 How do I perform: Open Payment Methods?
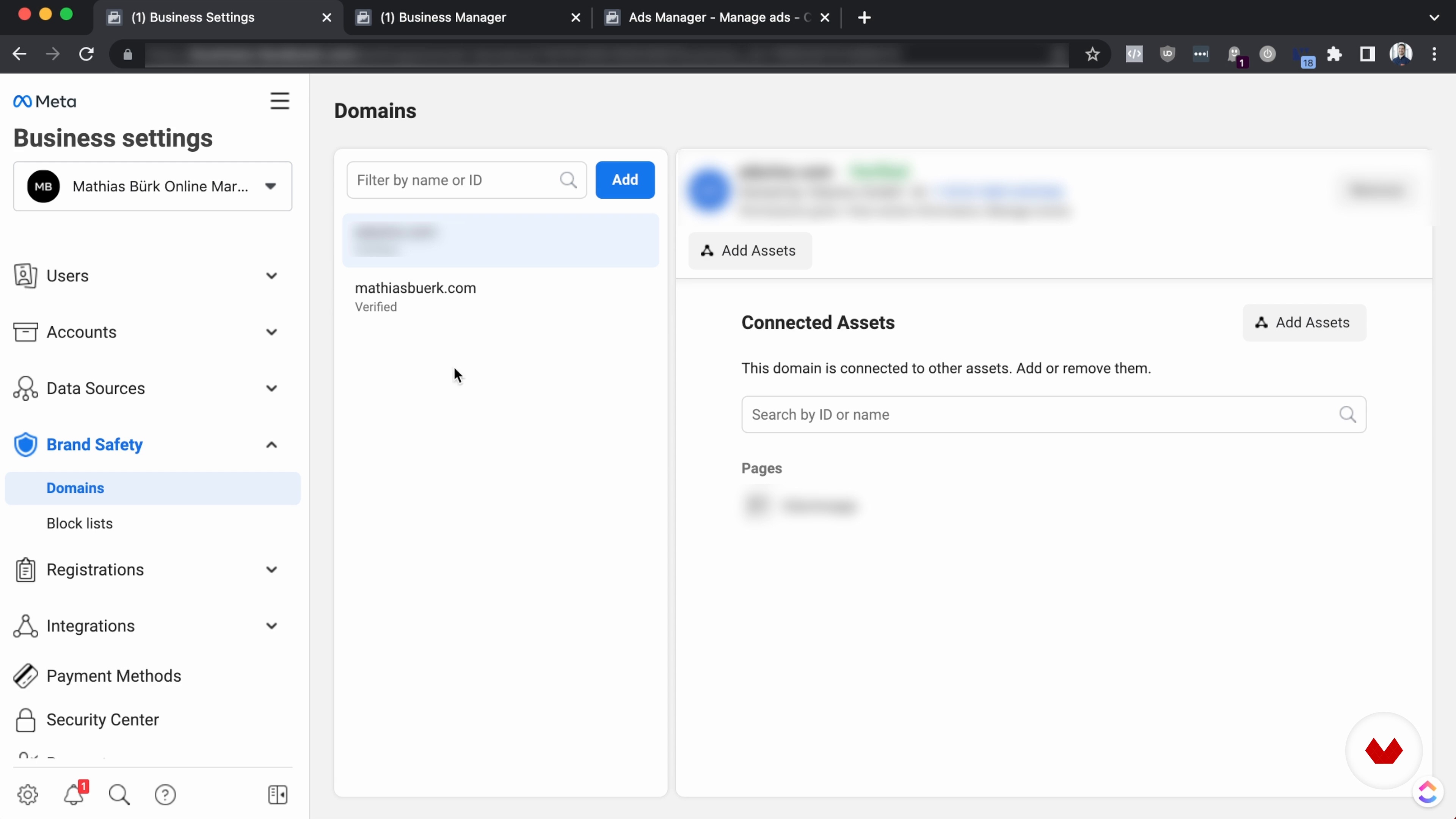pyautogui.click(x=114, y=676)
